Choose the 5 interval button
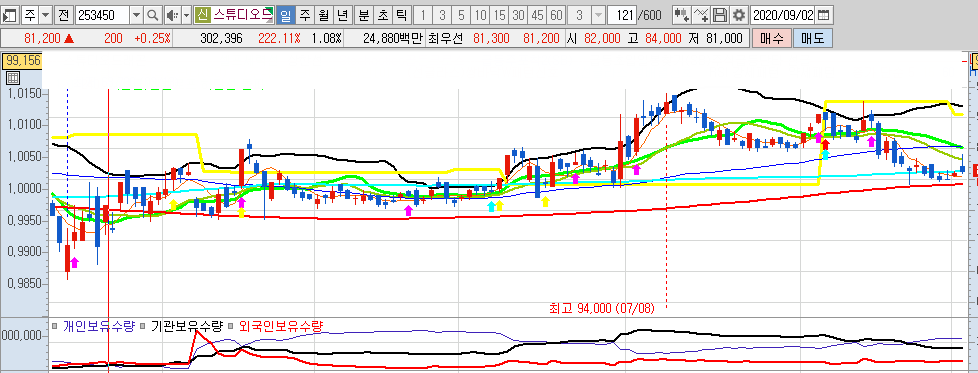This screenshot has height=373, width=978. (x=461, y=14)
